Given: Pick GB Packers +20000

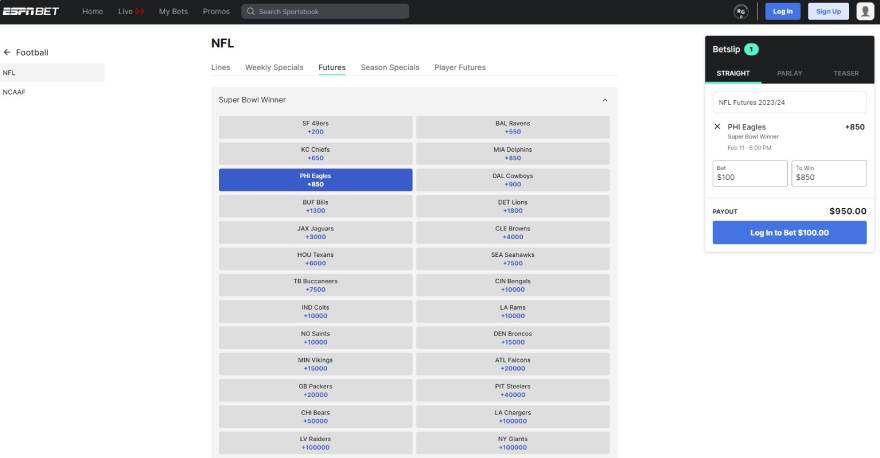Looking at the screenshot, I should 315,391.
